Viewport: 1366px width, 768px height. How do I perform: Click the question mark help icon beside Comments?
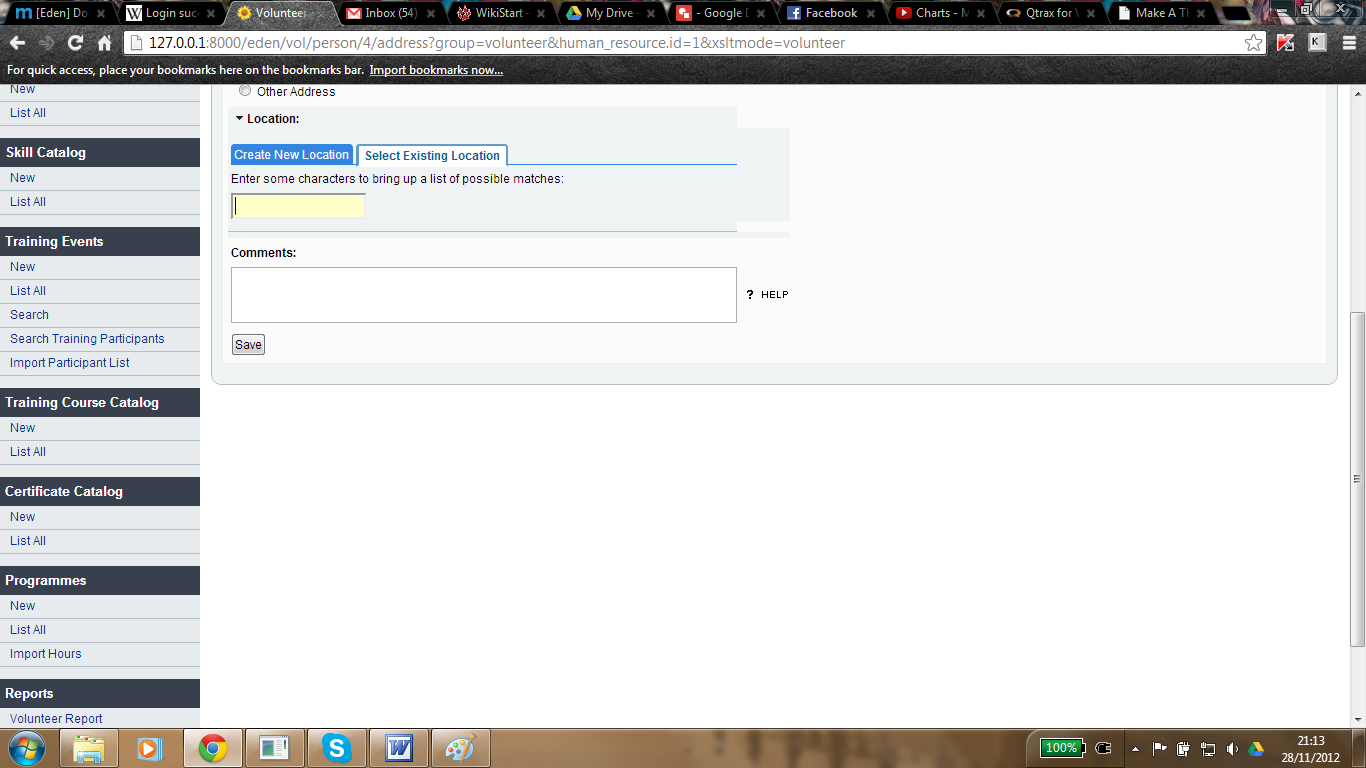point(750,295)
